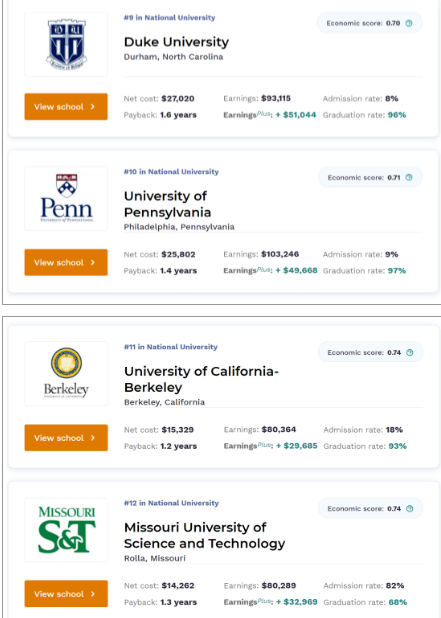Select View school button for UC Berkeley
Screen dimensions: 441x618
coord(66,438)
